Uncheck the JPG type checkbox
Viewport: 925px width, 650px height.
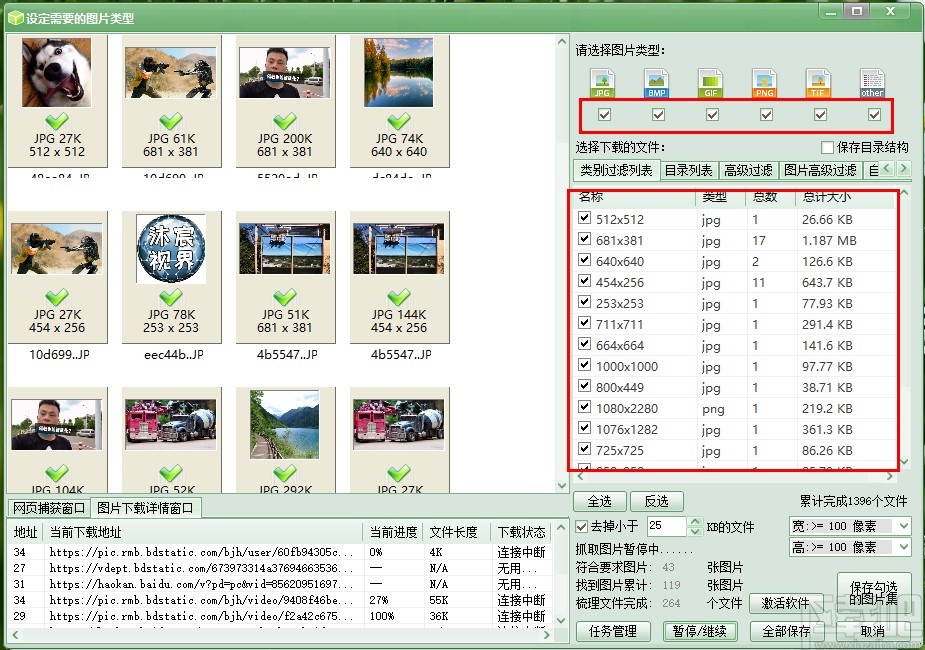point(604,114)
